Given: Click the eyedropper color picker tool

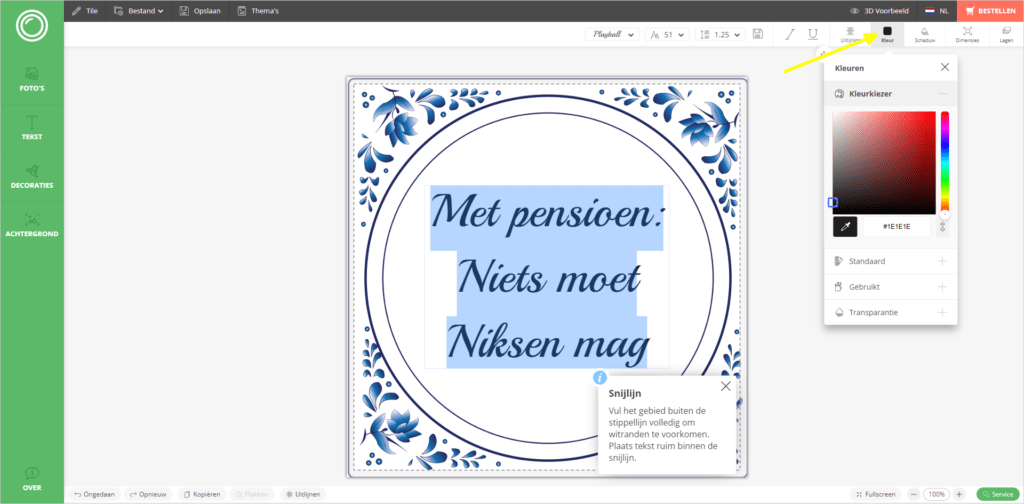Looking at the screenshot, I should tap(845, 227).
